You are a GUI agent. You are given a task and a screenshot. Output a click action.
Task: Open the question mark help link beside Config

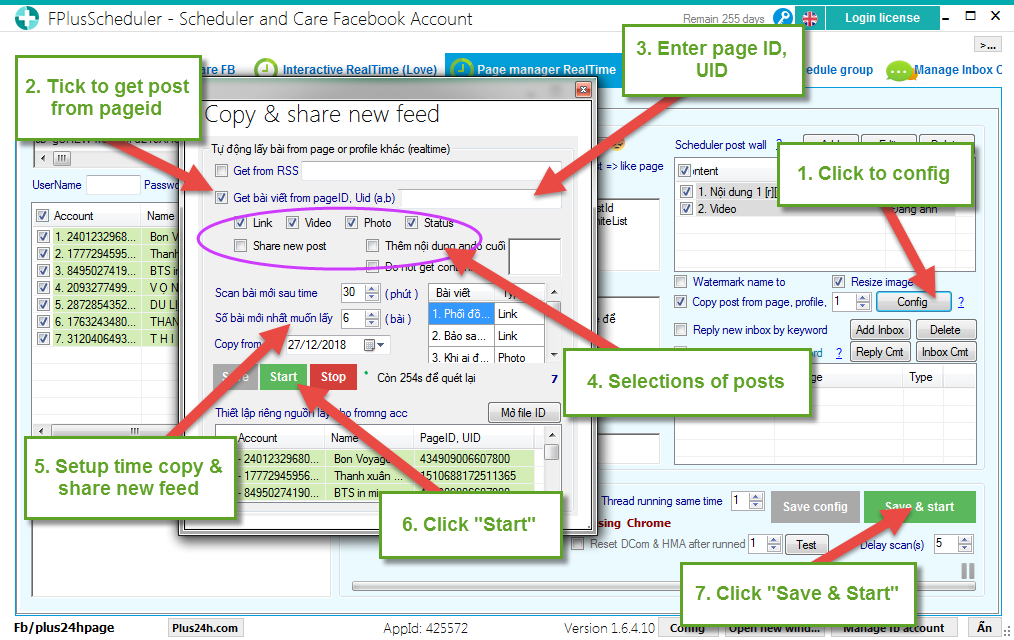pos(961,302)
